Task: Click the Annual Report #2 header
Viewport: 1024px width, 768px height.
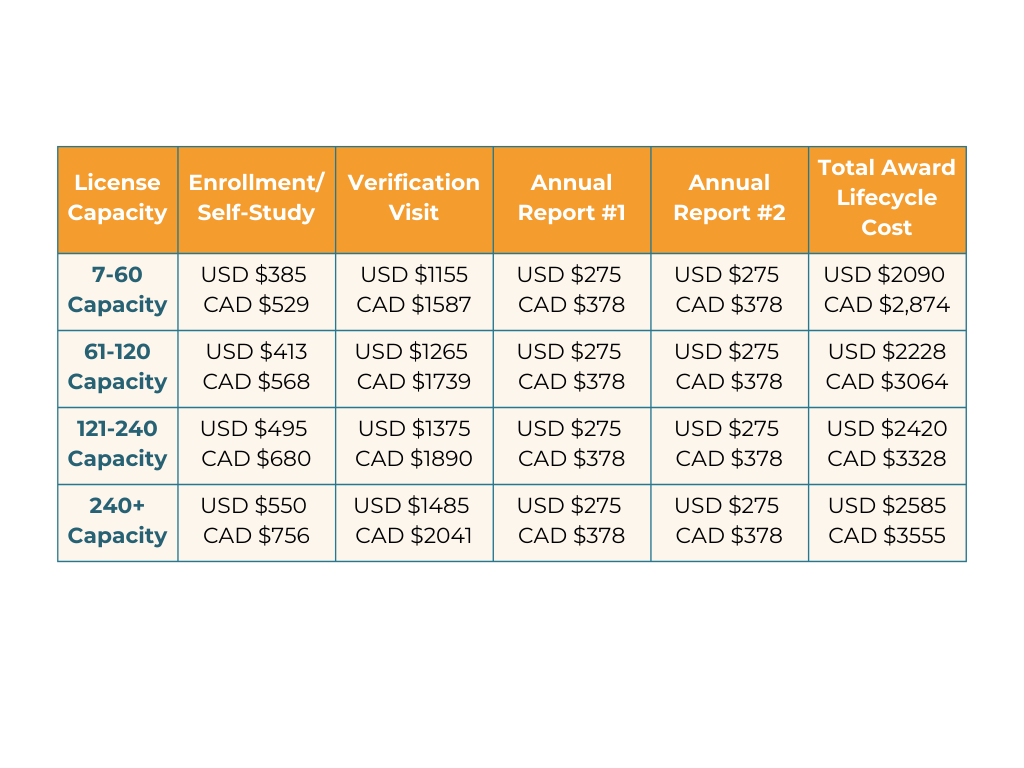Action: [729, 198]
